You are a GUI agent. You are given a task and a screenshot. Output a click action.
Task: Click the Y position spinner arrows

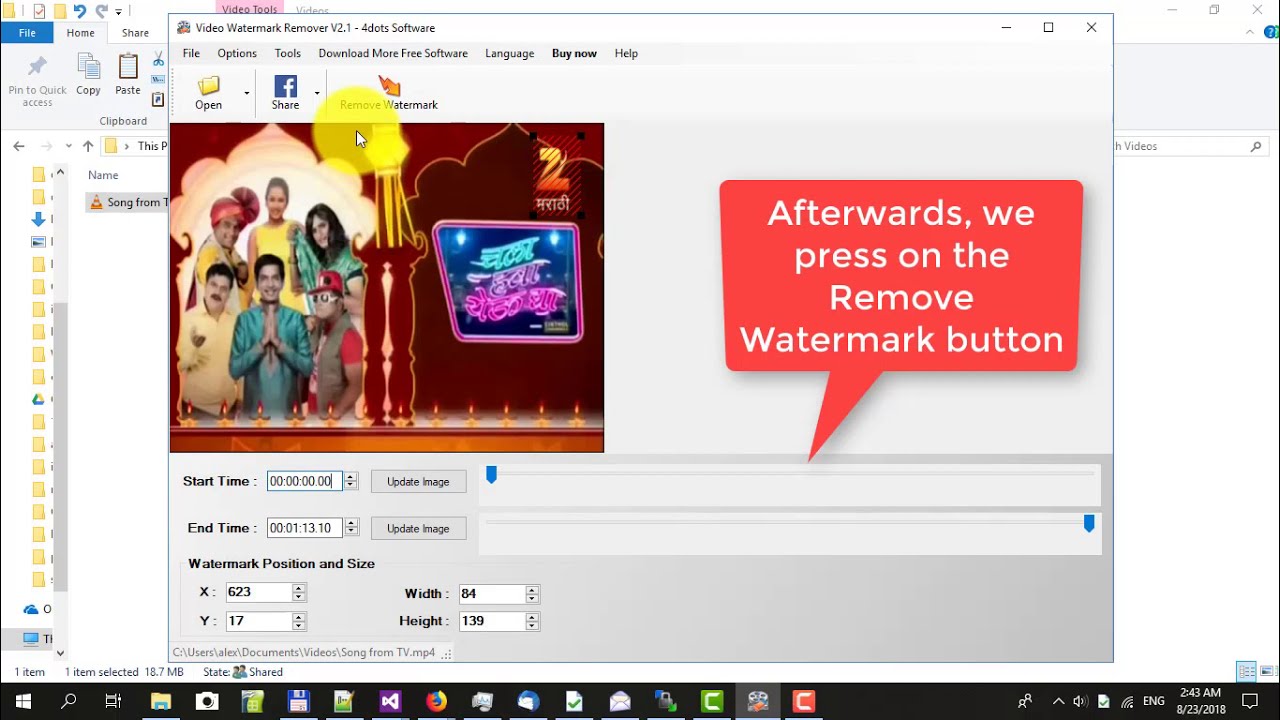click(298, 621)
